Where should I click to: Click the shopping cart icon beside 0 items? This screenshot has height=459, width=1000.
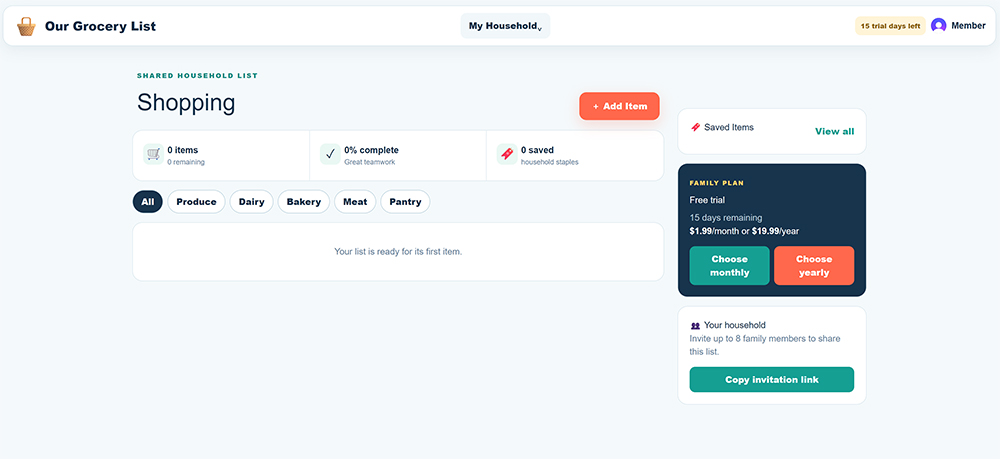click(x=153, y=154)
